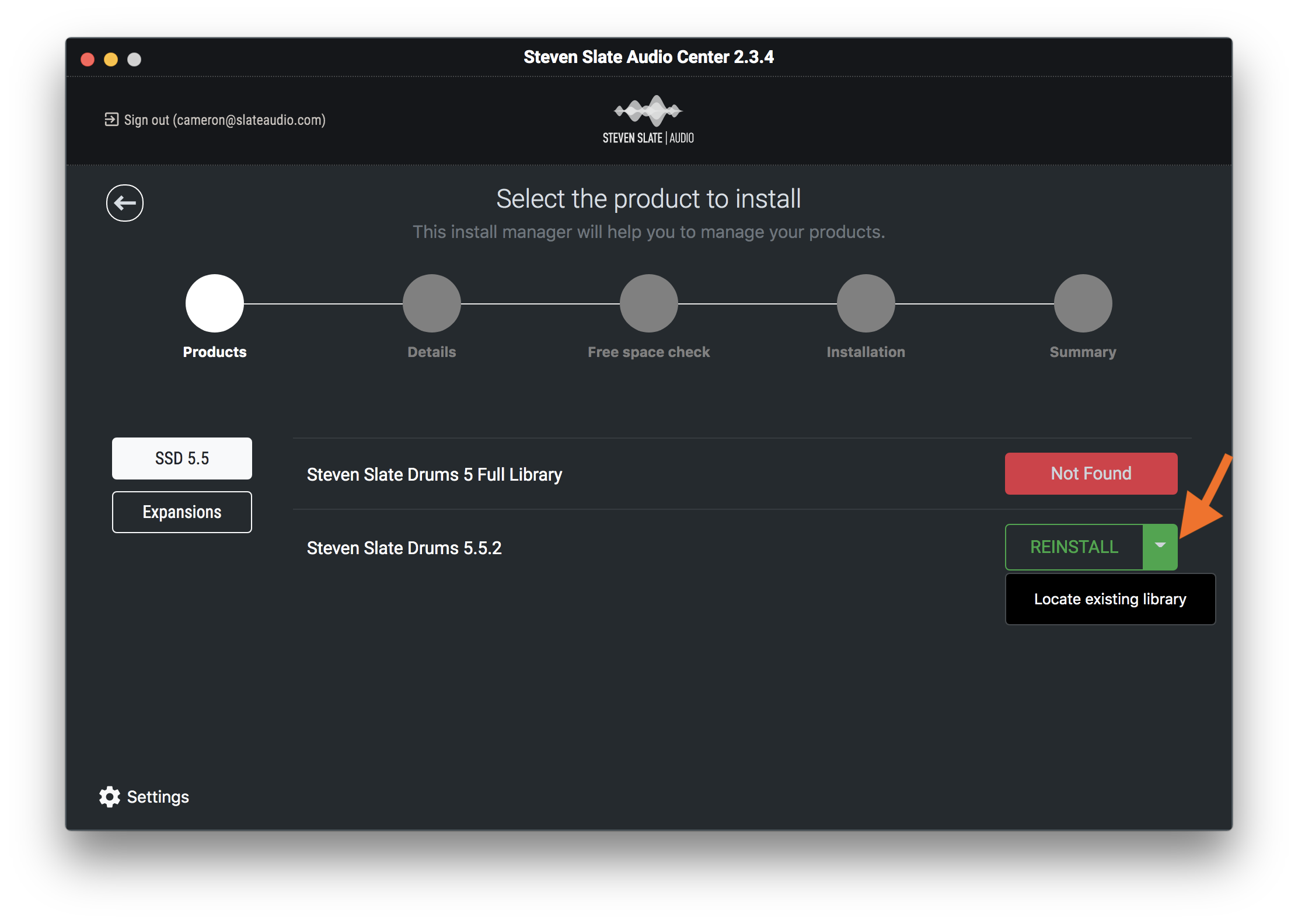Screen dimensions: 1298x924
Task: Click the Products step circle
Action: pos(215,303)
